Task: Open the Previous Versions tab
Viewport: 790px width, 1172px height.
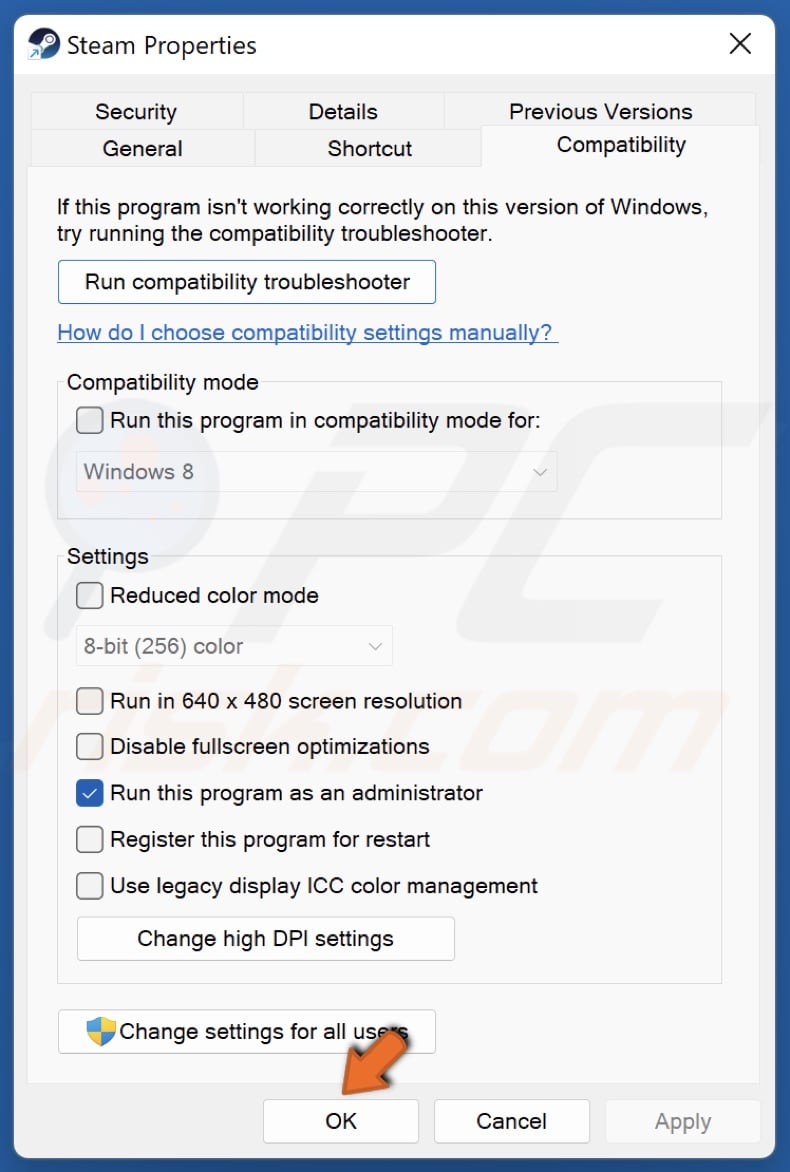Action: (599, 111)
